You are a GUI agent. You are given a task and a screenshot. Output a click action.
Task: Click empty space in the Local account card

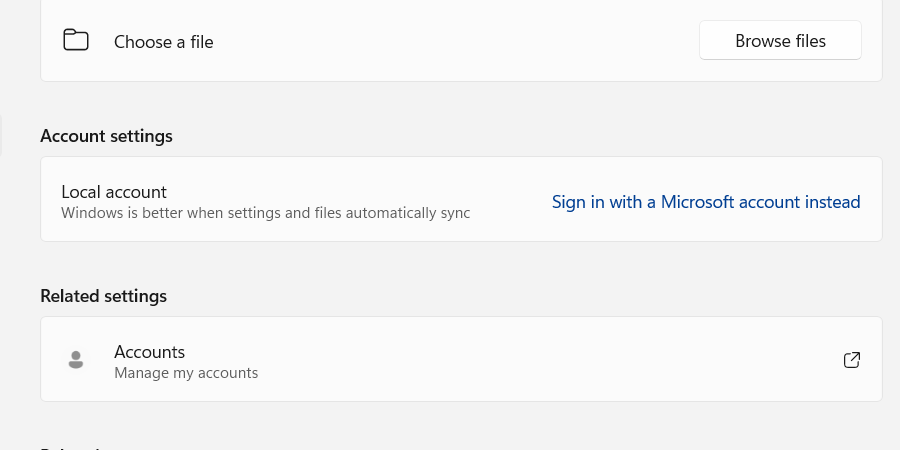pyautogui.click(x=510, y=200)
